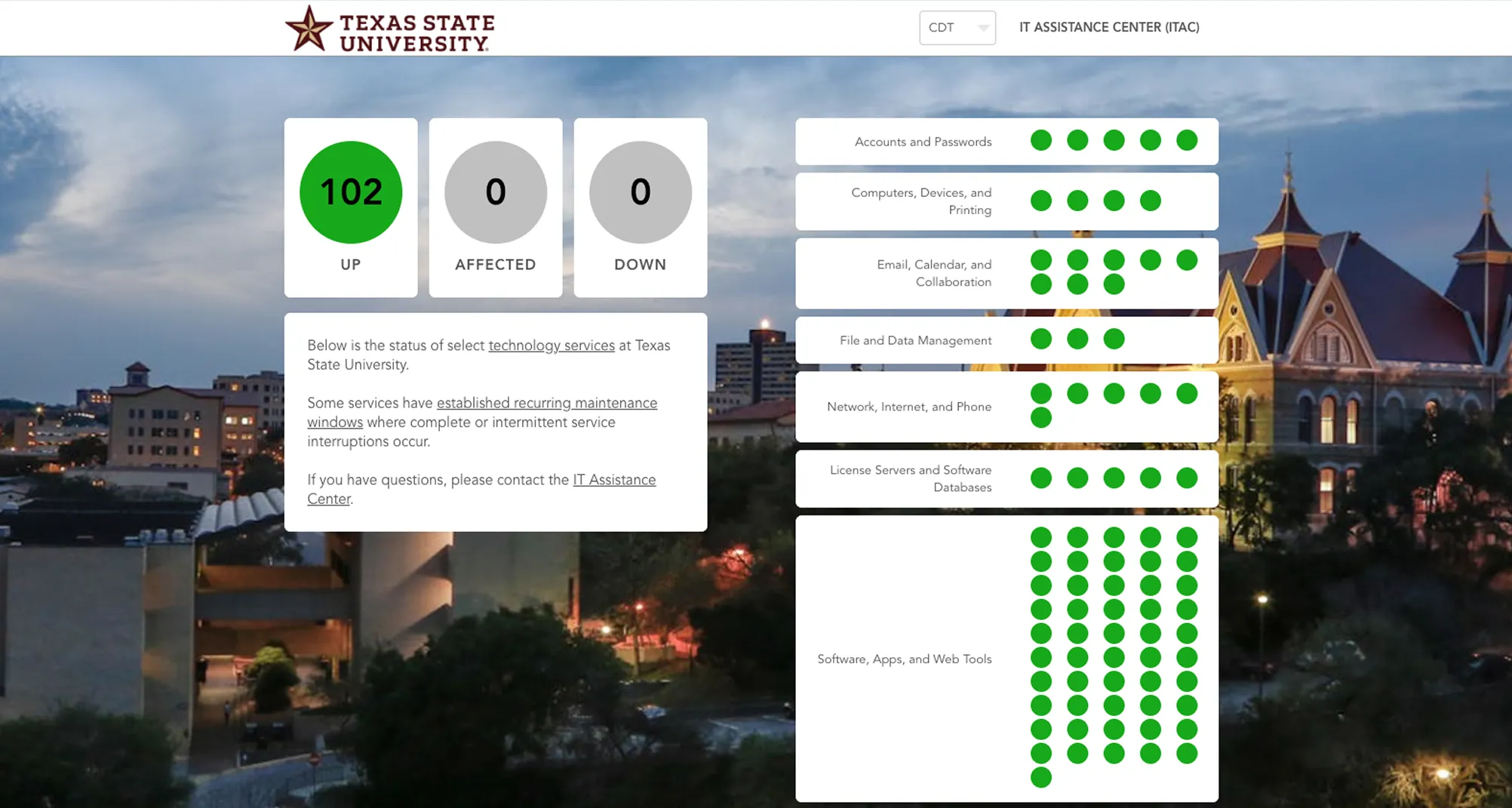Viewport: 1512px width, 808px height.
Task: Click second dot in File and Data Management
Action: pyautogui.click(x=1077, y=339)
